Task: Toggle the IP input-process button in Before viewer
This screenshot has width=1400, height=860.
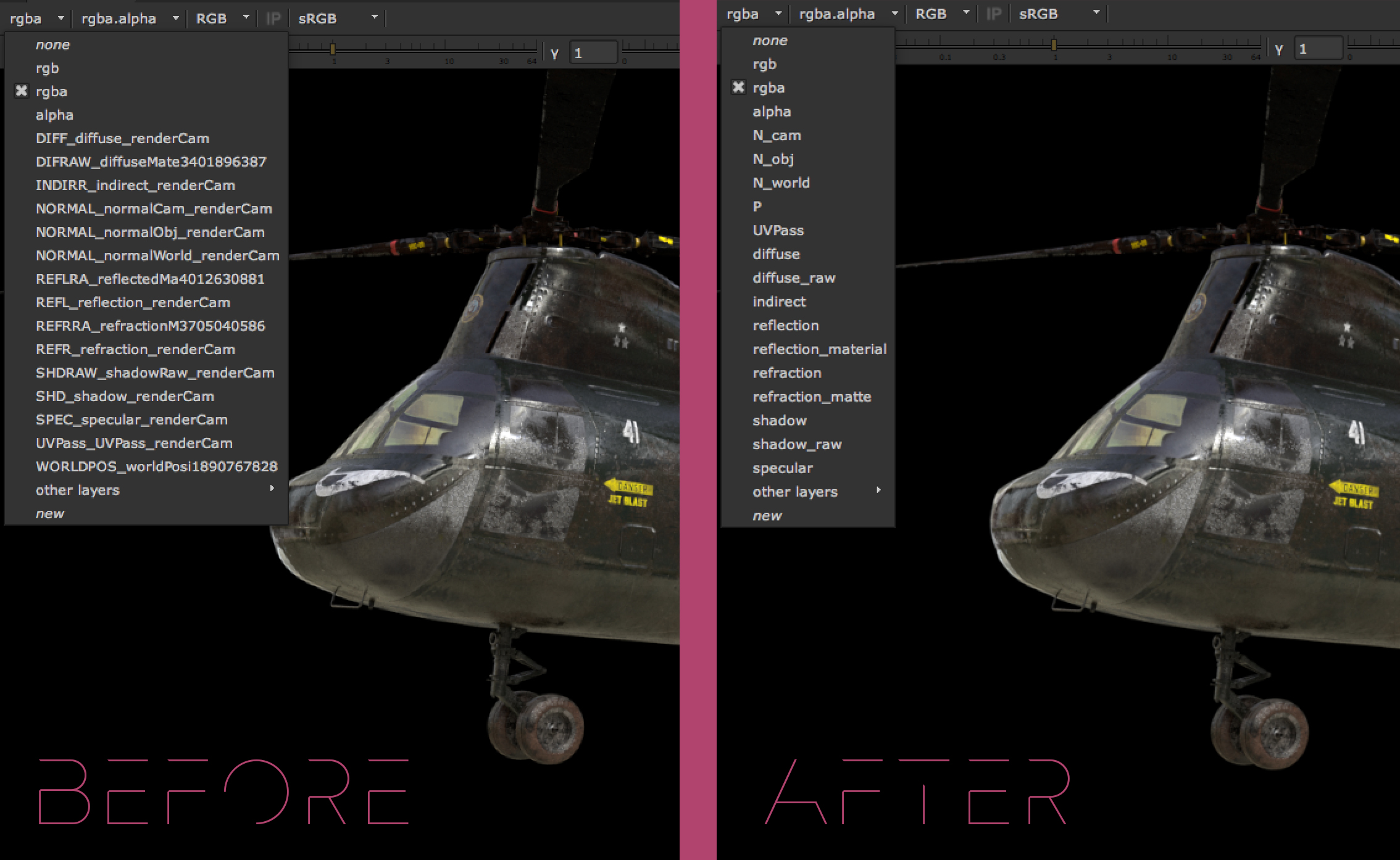Action: [273, 19]
